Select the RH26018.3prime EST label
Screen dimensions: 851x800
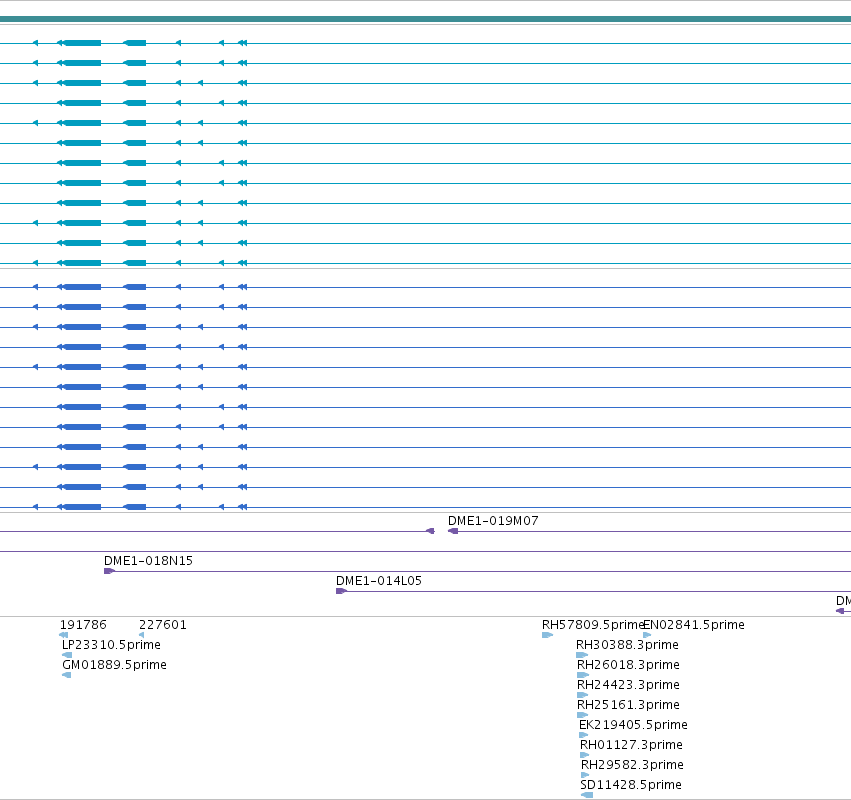(x=628, y=665)
